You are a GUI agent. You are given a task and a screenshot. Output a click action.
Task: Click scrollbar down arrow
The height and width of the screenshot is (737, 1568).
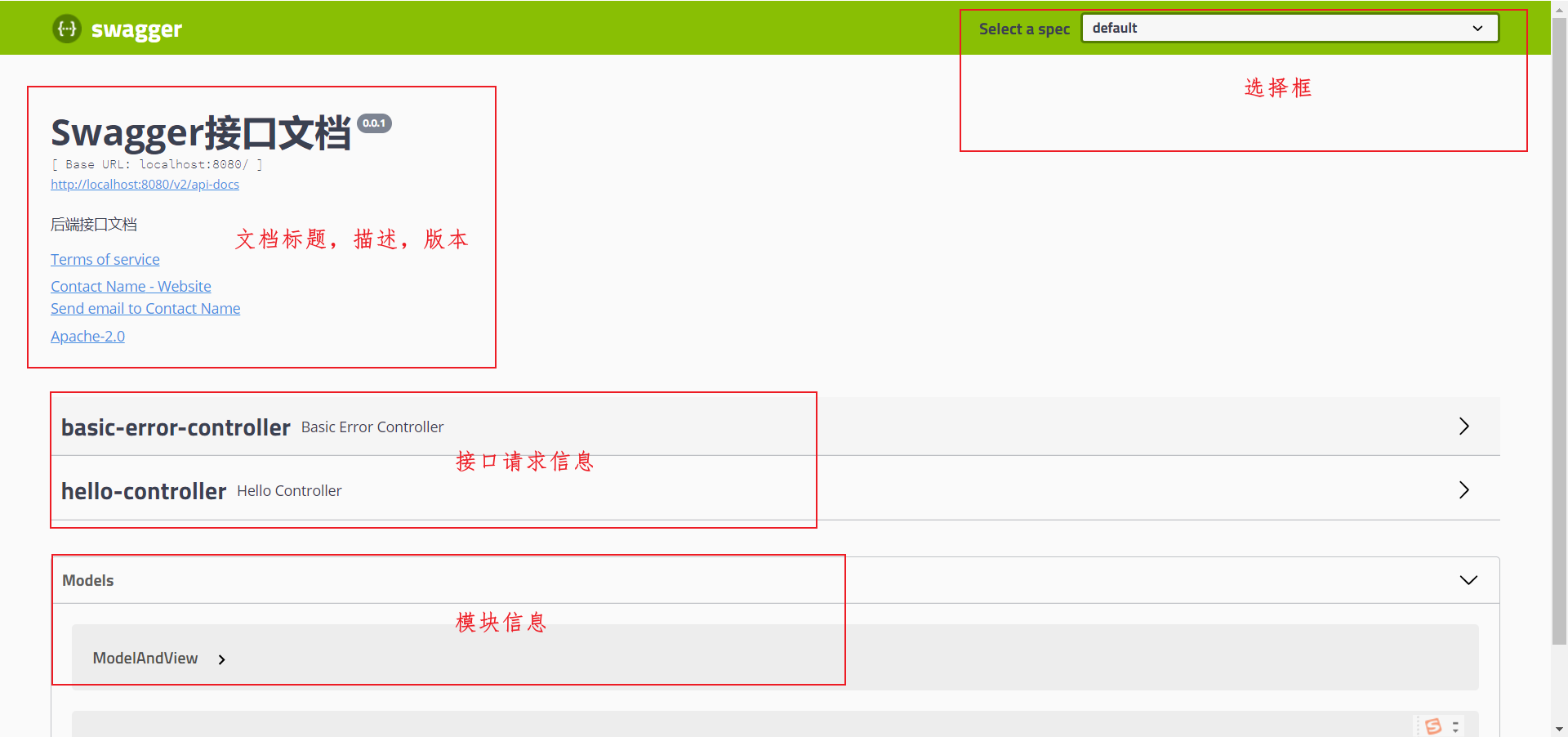pos(1559,729)
